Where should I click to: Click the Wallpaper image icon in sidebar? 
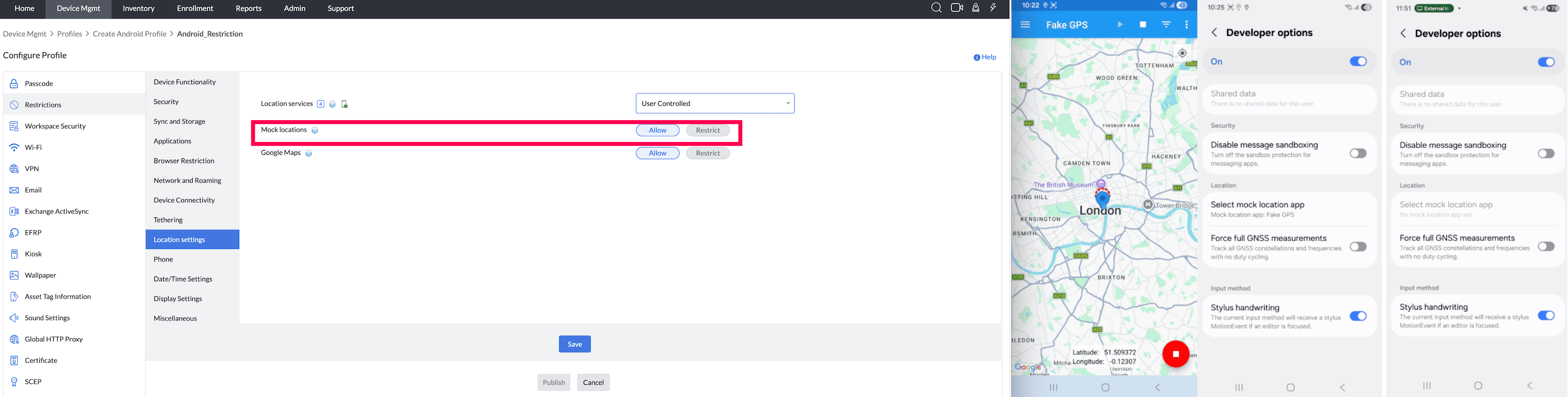click(14, 275)
